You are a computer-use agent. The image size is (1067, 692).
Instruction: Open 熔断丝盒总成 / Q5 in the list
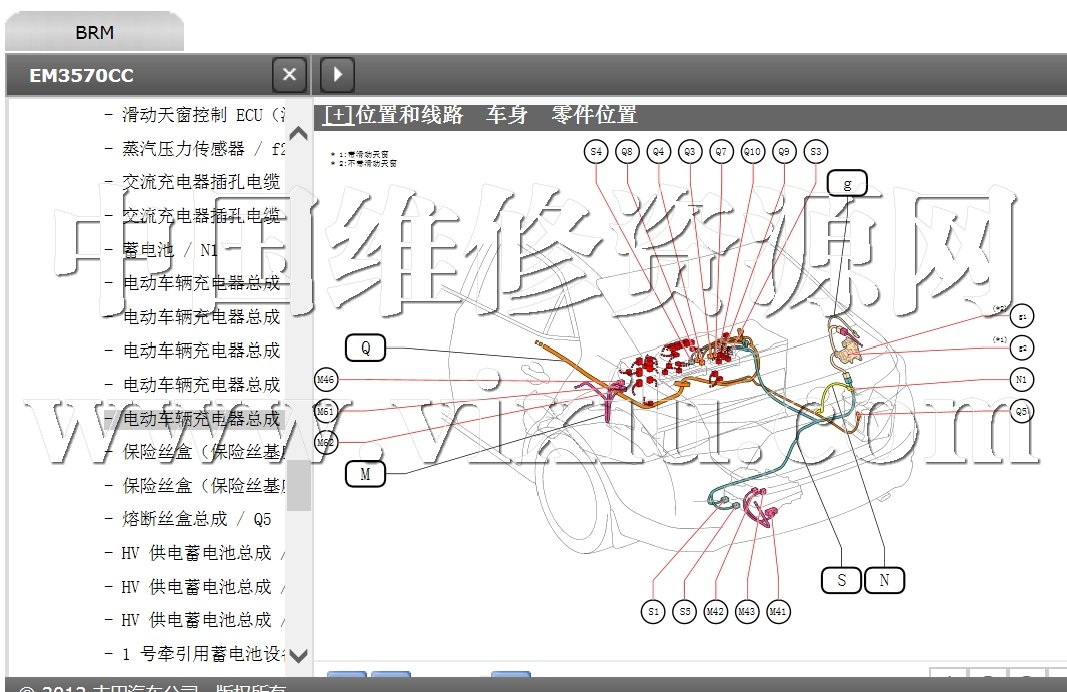197,519
